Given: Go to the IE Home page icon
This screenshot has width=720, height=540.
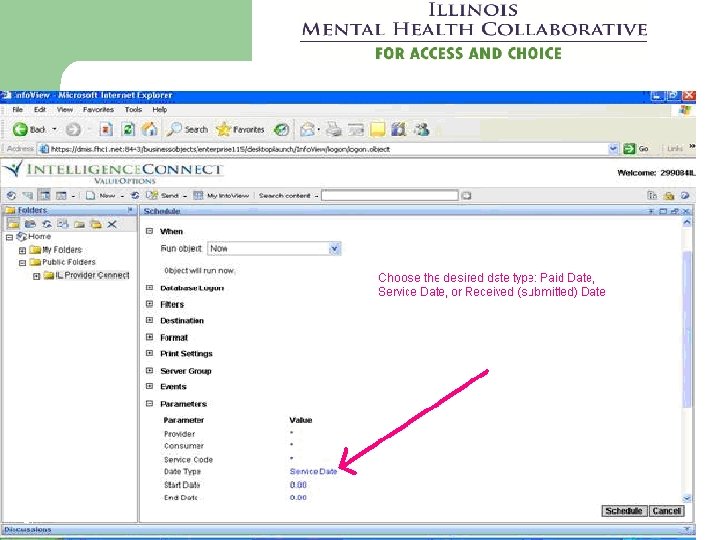Looking at the screenshot, I should 150,129.
